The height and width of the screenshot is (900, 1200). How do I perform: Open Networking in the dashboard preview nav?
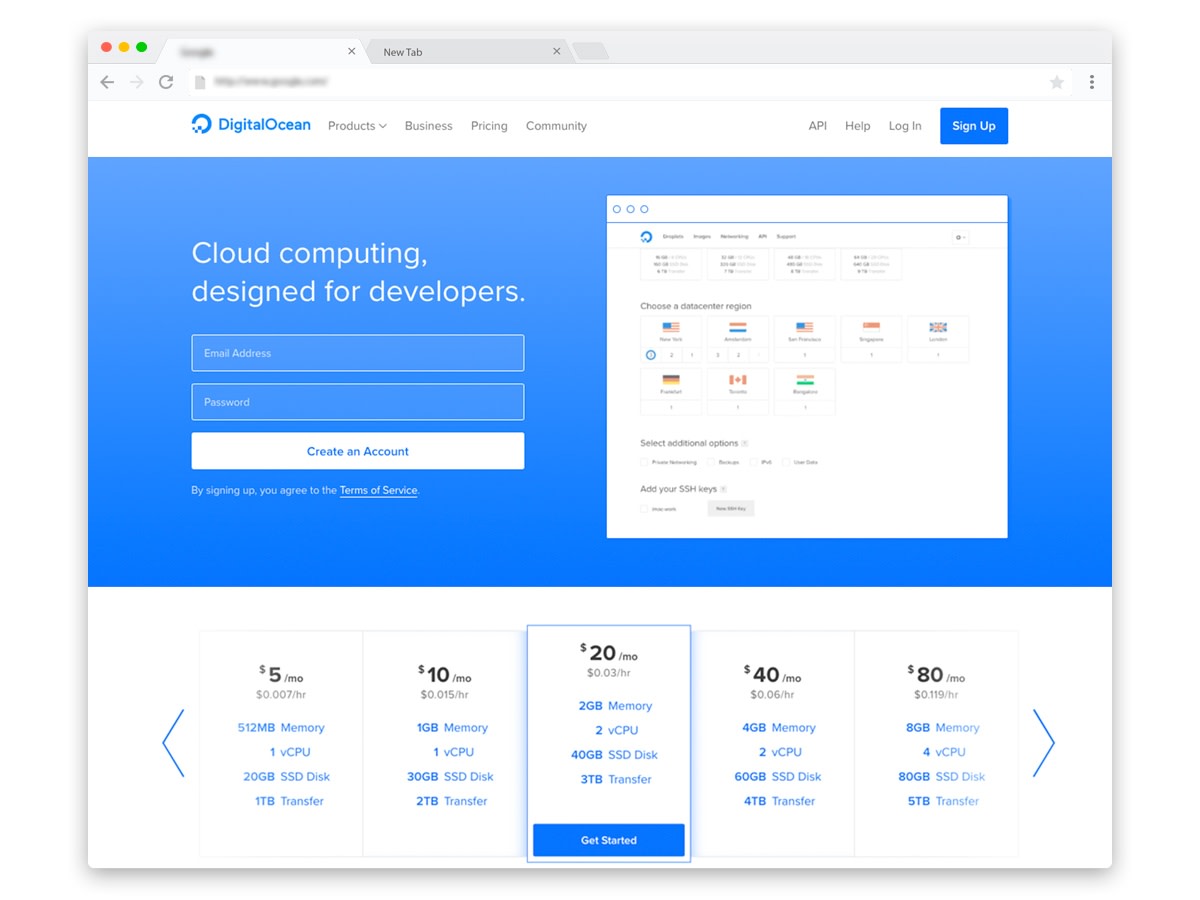tap(735, 237)
